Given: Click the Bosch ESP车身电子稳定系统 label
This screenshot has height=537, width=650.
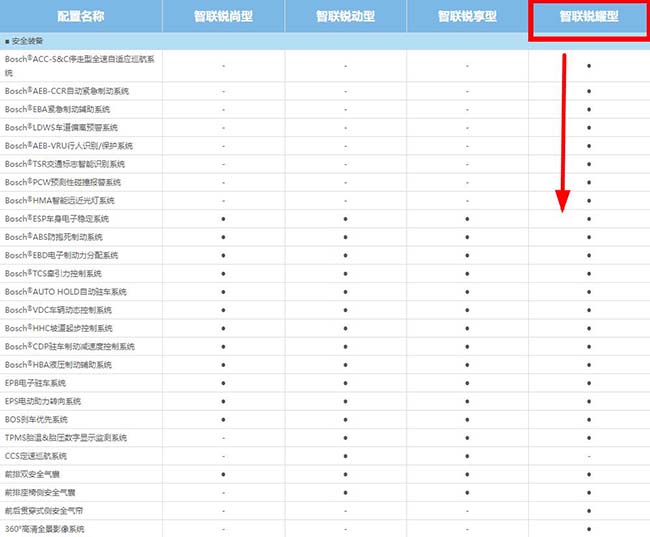Looking at the screenshot, I should pyautogui.click(x=57, y=219).
